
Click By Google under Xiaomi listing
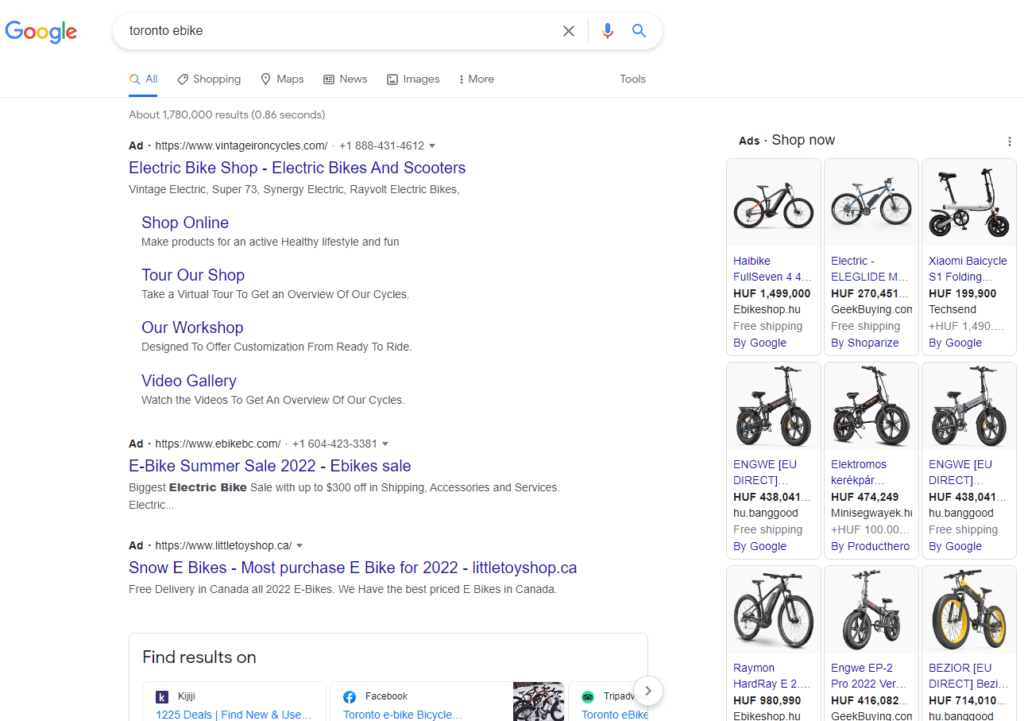click(x=955, y=343)
